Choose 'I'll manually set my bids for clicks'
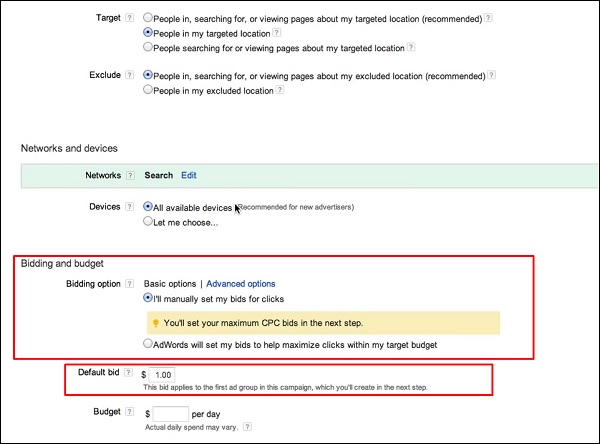The image size is (600, 444). point(149,298)
